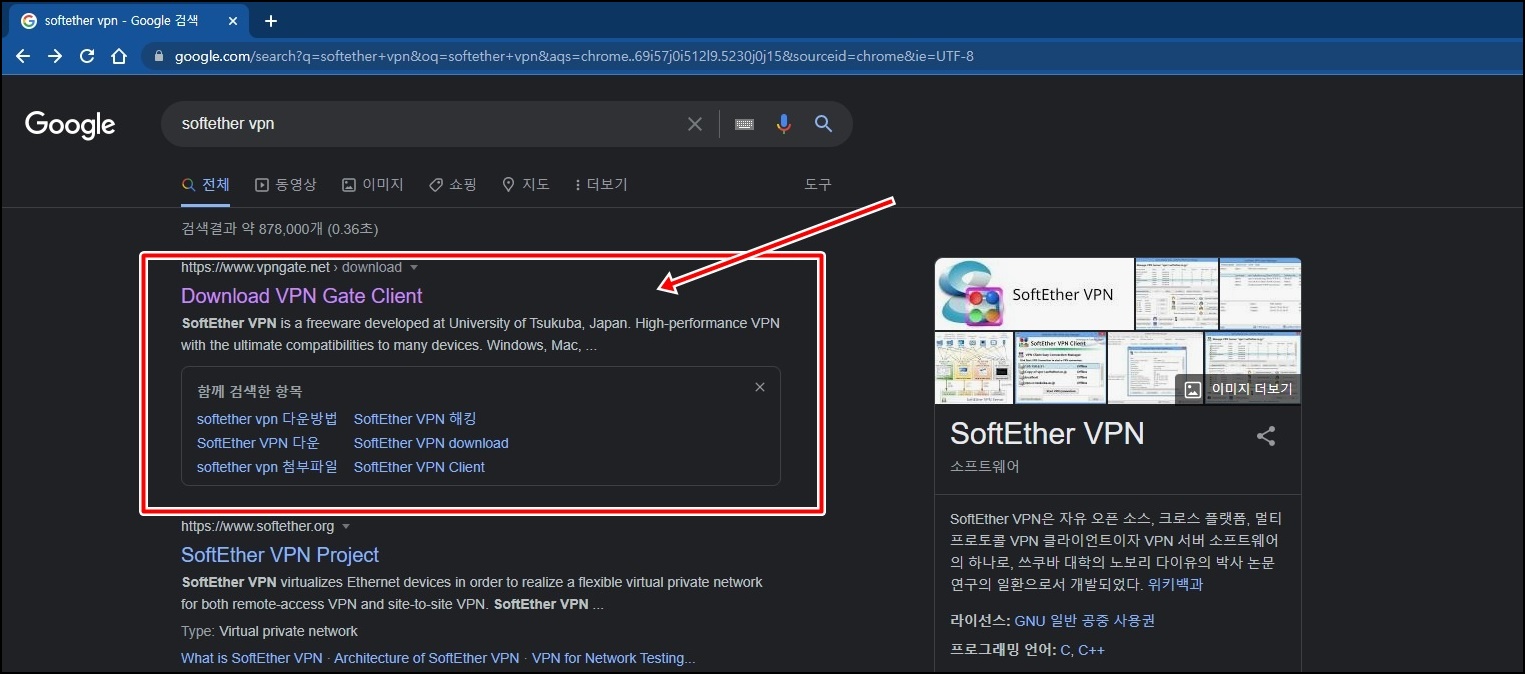The height and width of the screenshot is (674, 1525).
Task: Click the lock icon in address bar
Action: (159, 57)
